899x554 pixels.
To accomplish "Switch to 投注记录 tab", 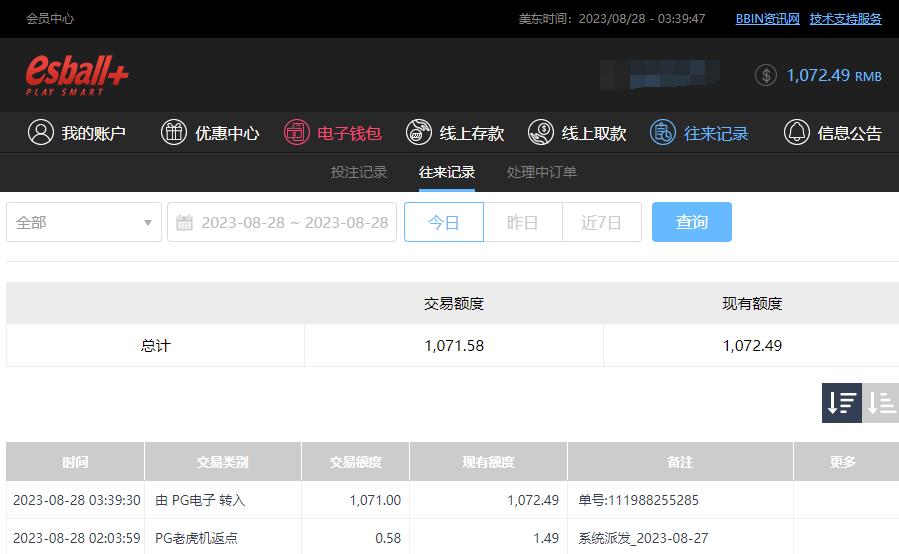I will tap(359, 172).
